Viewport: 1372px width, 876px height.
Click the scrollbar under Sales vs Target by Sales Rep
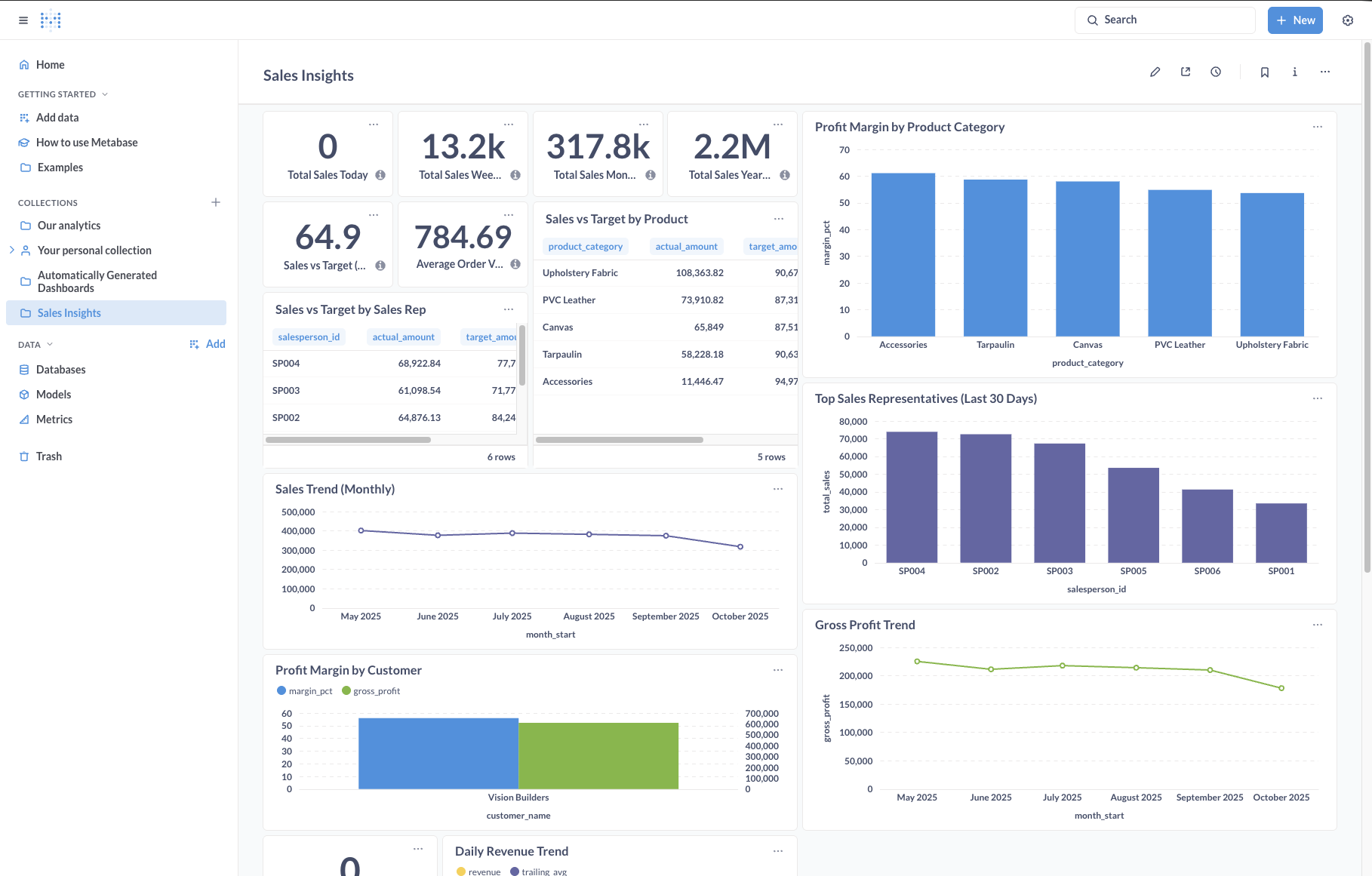coord(347,439)
